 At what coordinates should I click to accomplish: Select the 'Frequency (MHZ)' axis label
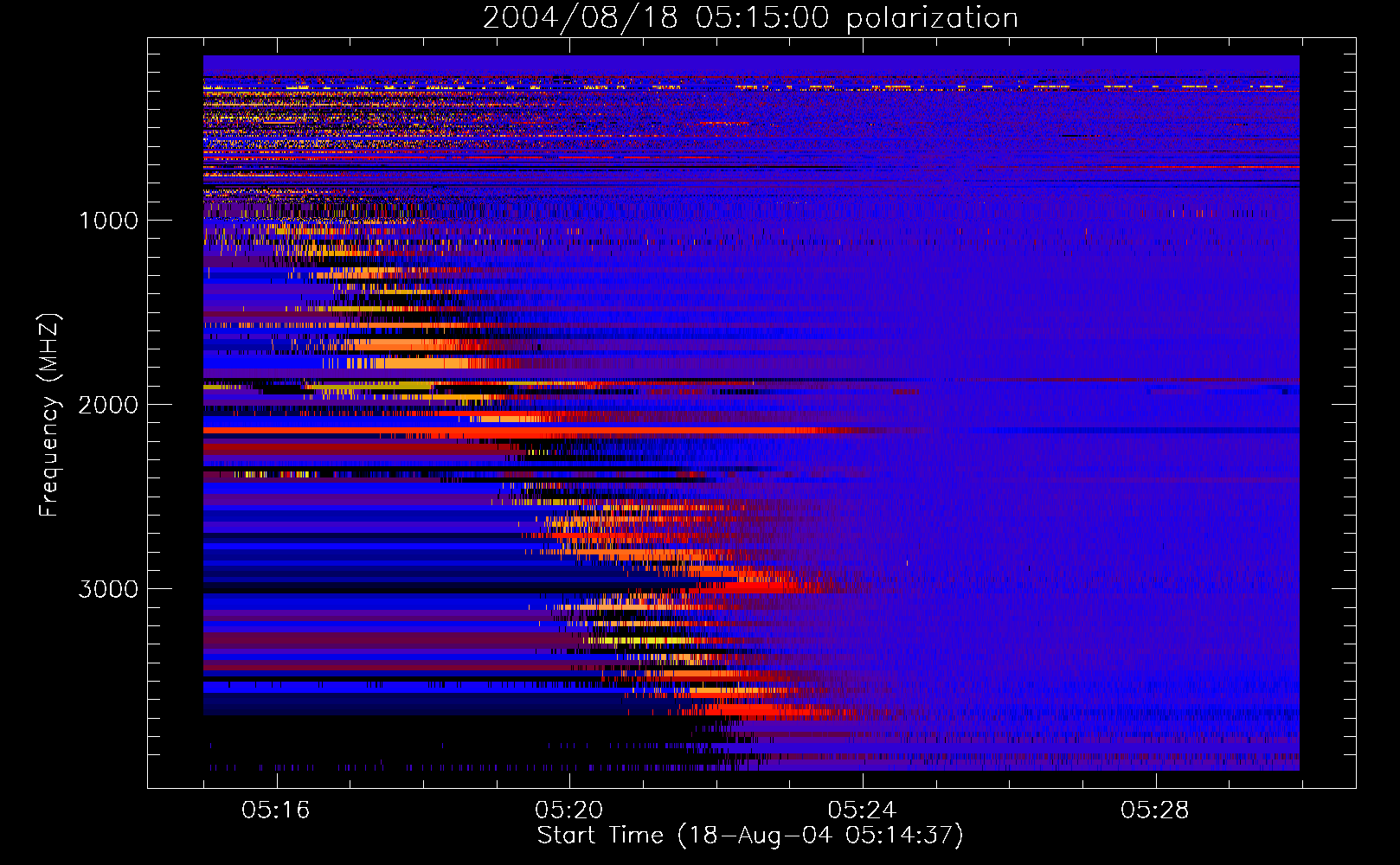(49, 415)
